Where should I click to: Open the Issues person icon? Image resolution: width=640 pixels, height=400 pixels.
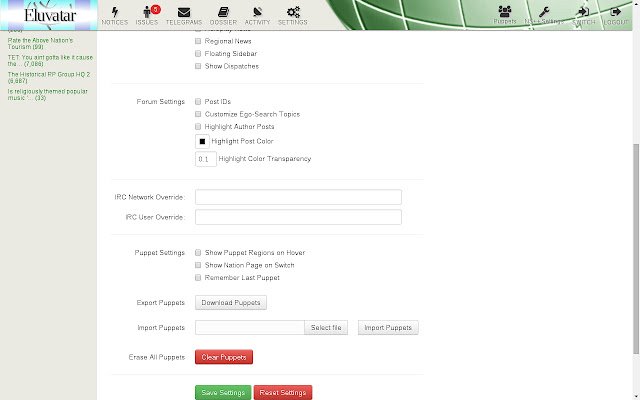point(147,12)
